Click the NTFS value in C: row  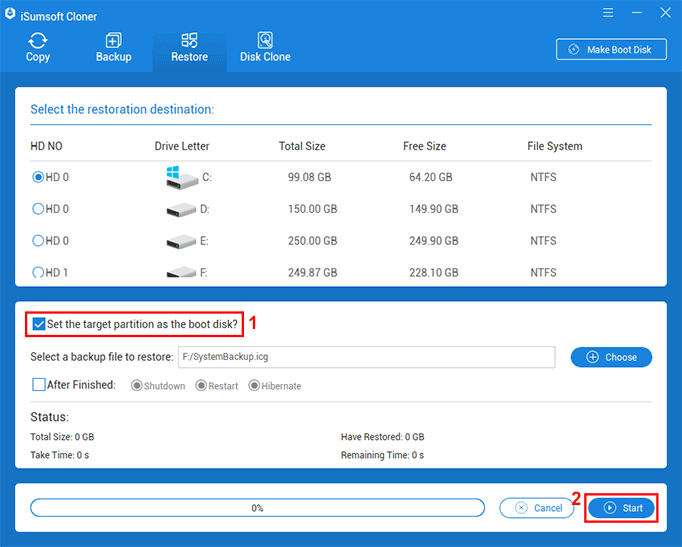click(543, 177)
